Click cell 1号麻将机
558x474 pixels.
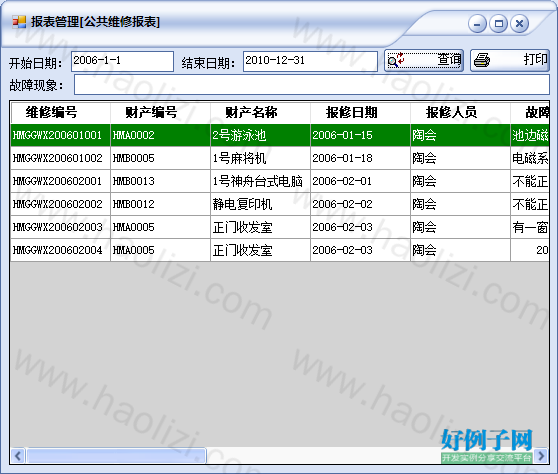coord(260,158)
